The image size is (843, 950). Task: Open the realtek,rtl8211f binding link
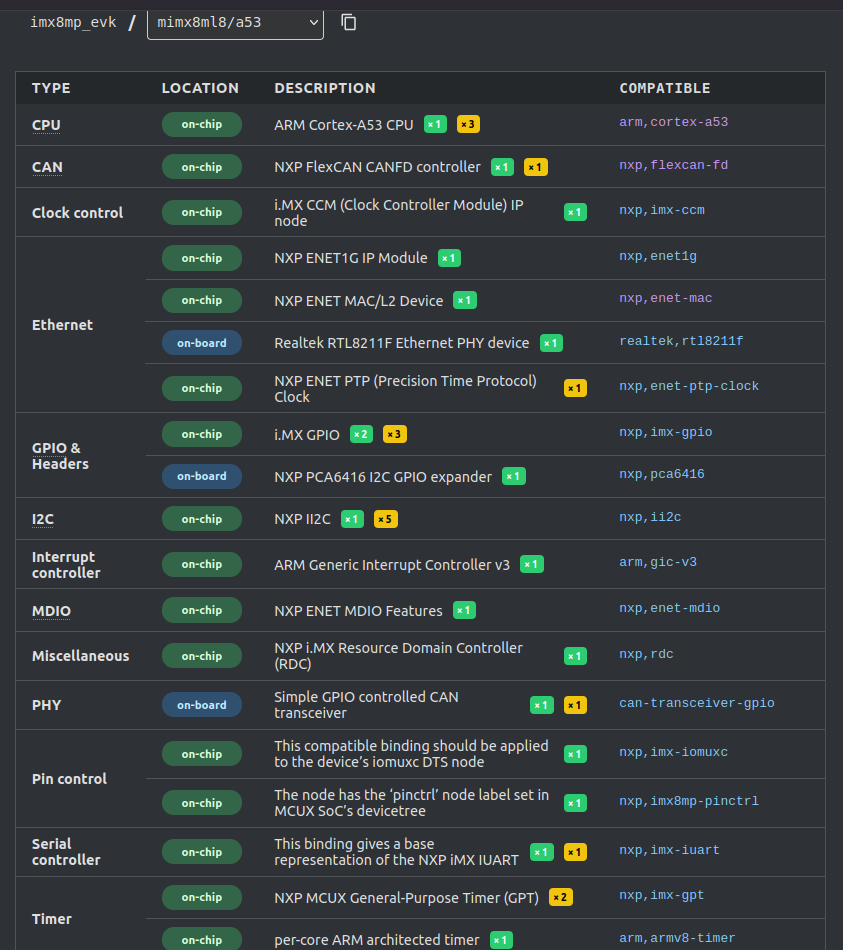click(681, 341)
